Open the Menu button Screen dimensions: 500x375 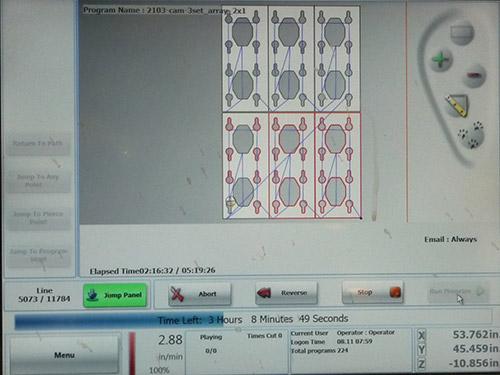(64, 355)
